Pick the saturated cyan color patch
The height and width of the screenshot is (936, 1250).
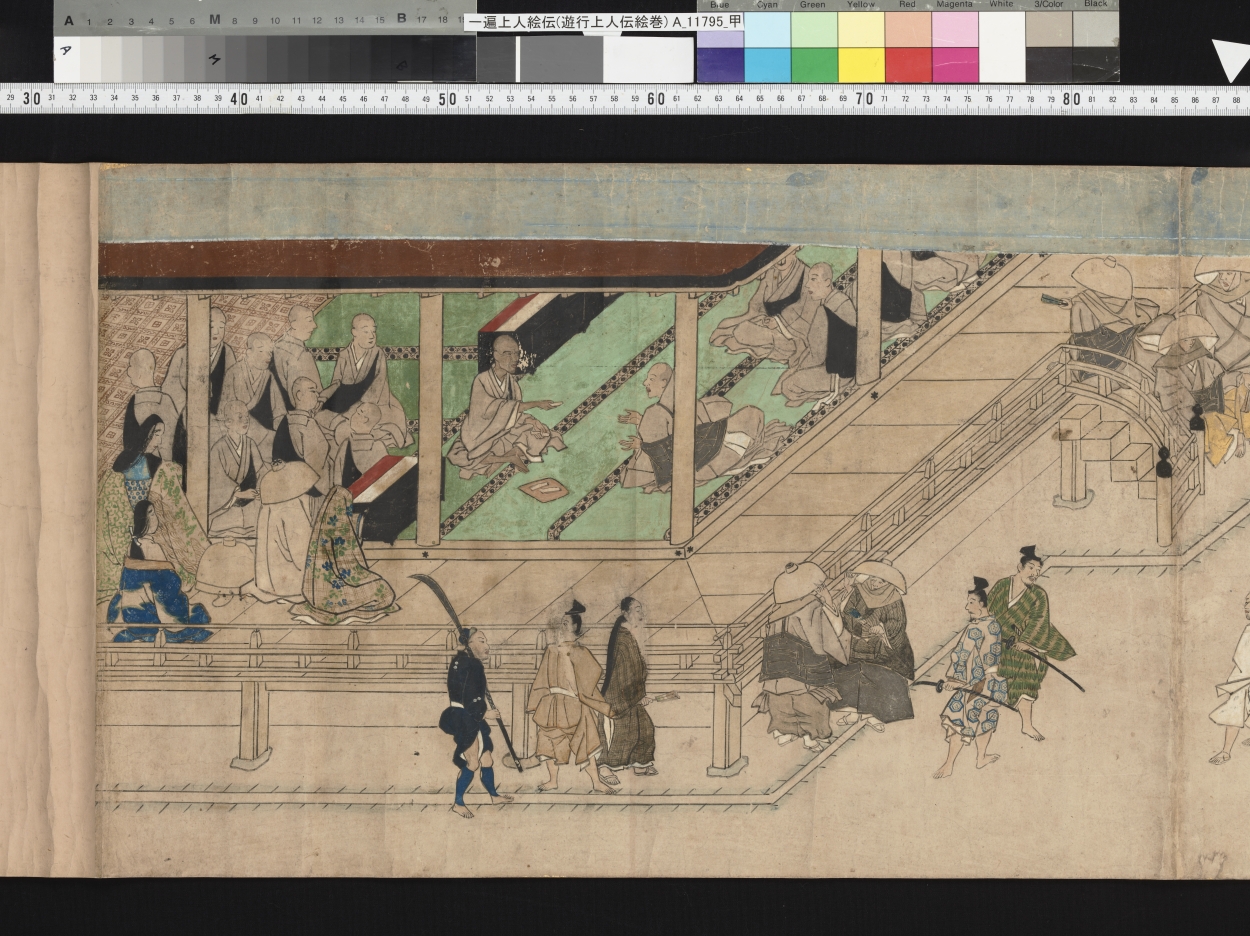[767, 65]
